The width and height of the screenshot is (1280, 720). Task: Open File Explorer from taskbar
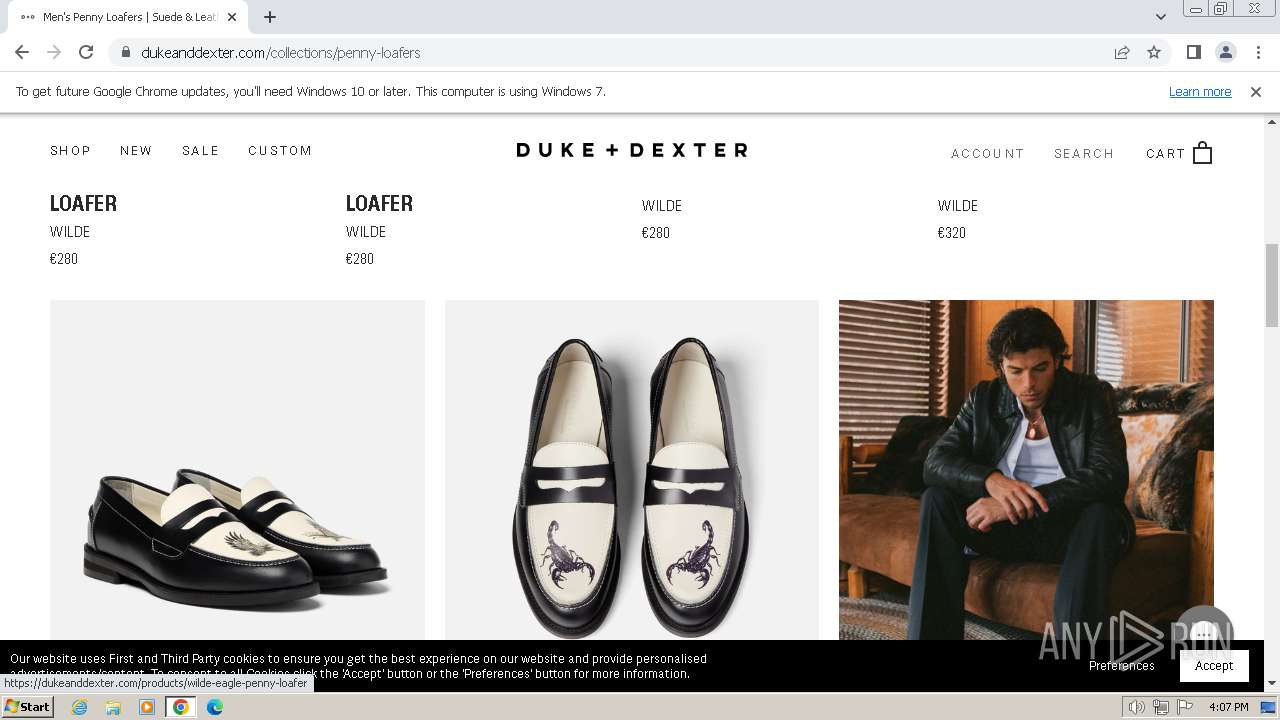(x=113, y=707)
